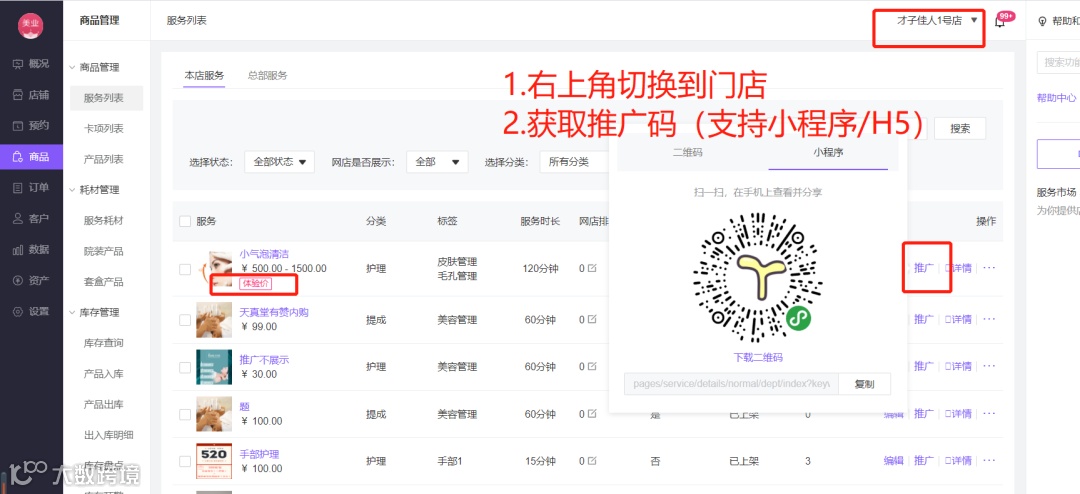Screen dimensions: 1080x494
Task: Open 库存查询 in the secondary menu
Action: point(103,343)
